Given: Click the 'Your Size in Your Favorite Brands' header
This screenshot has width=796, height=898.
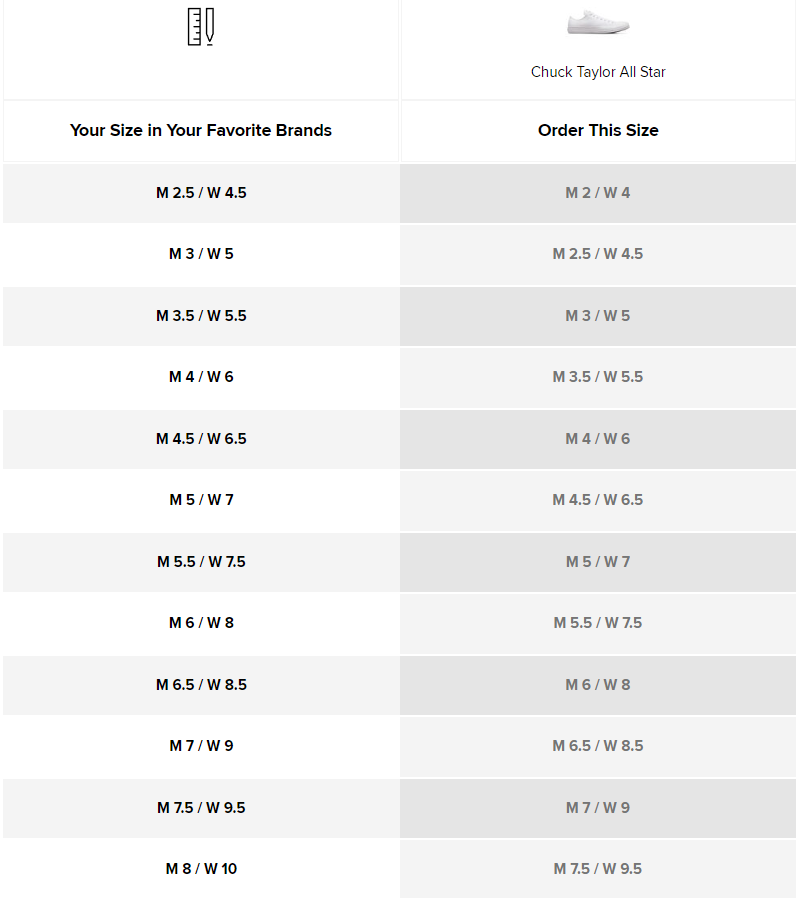Looking at the screenshot, I should pos(201,130).
